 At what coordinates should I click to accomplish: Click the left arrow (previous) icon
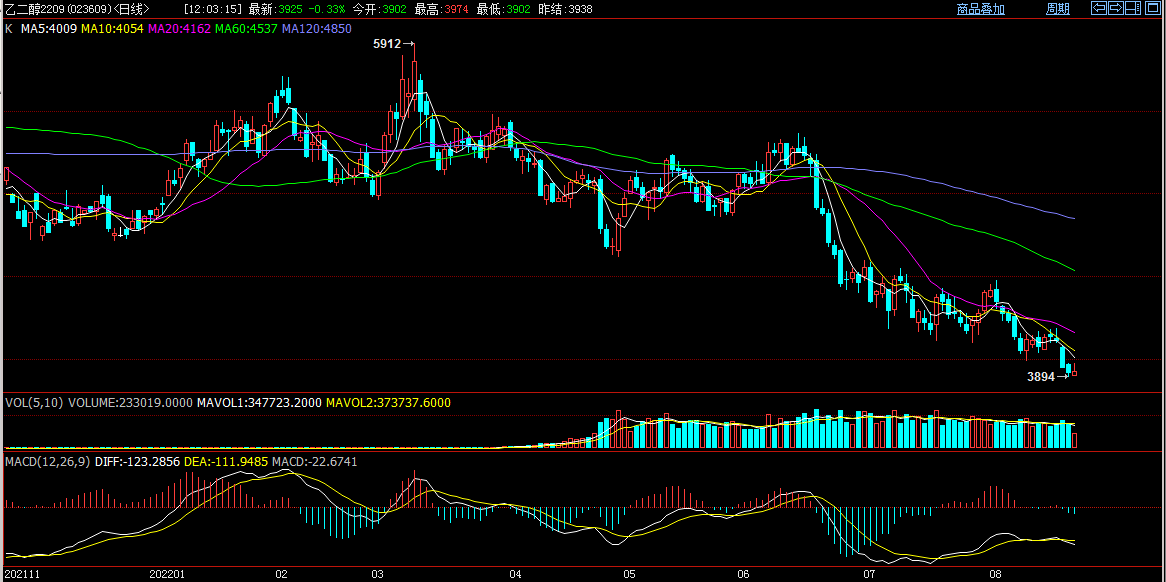(1099, 8)
